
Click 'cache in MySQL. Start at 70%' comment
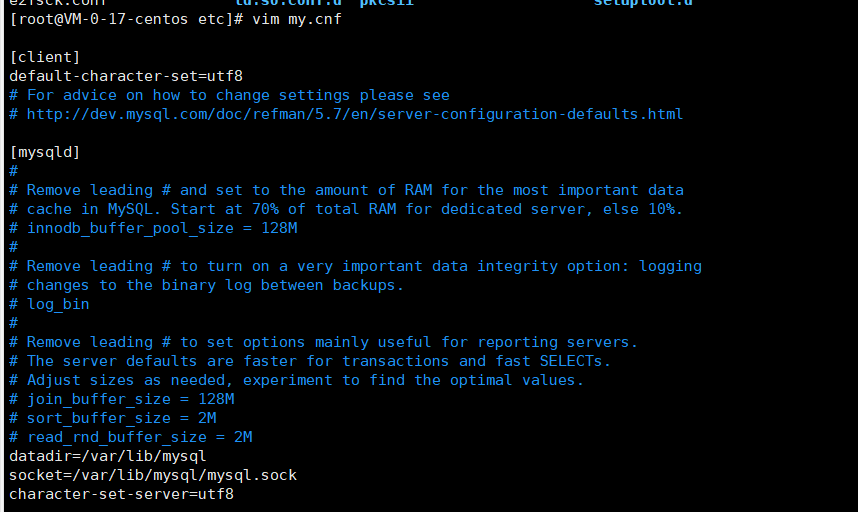point(346,210)
